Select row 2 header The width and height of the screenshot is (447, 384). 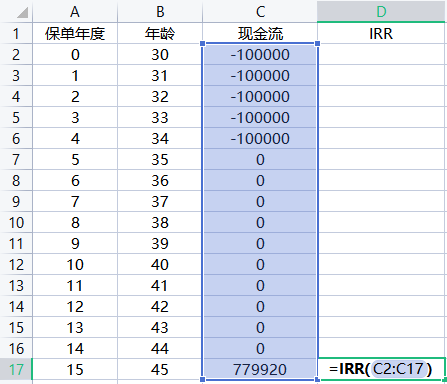point(16,54)
